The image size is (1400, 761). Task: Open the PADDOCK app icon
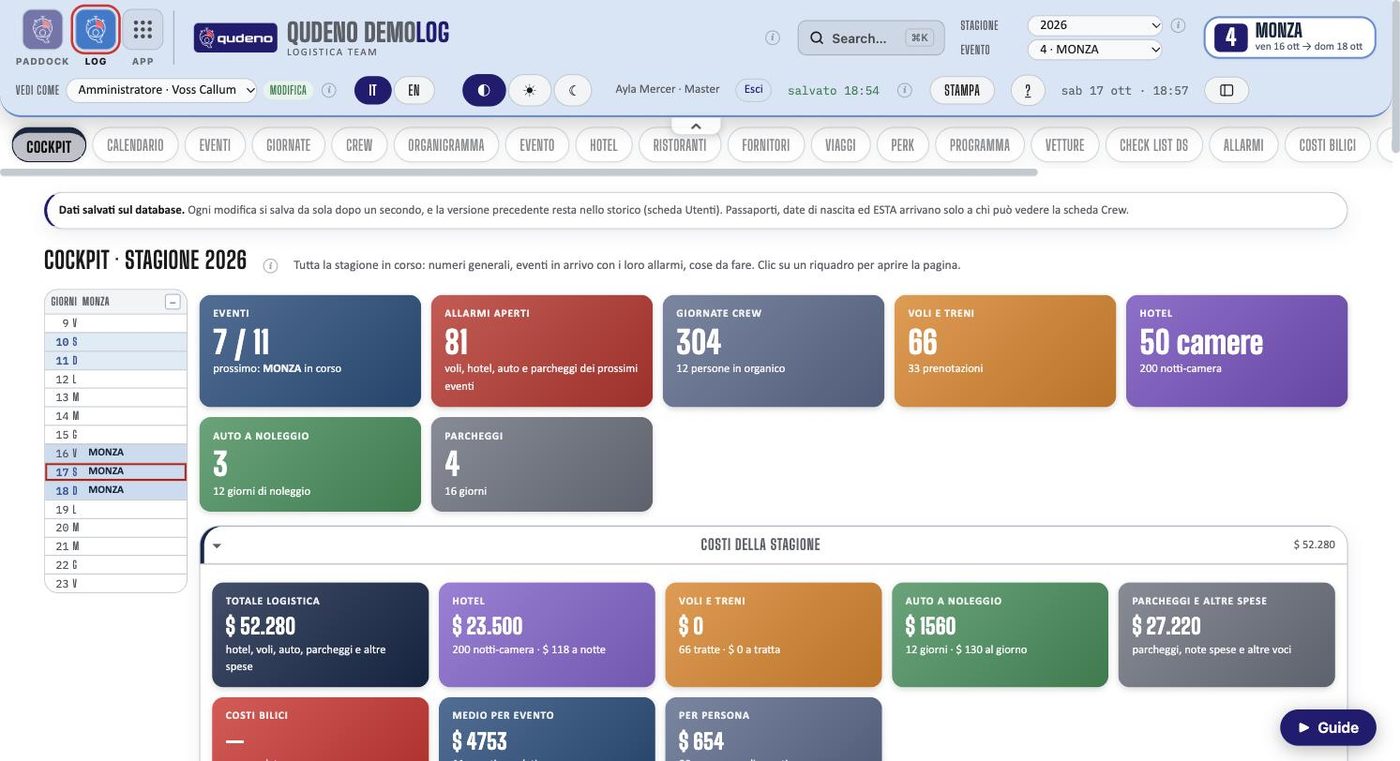[x=42, y=30]
